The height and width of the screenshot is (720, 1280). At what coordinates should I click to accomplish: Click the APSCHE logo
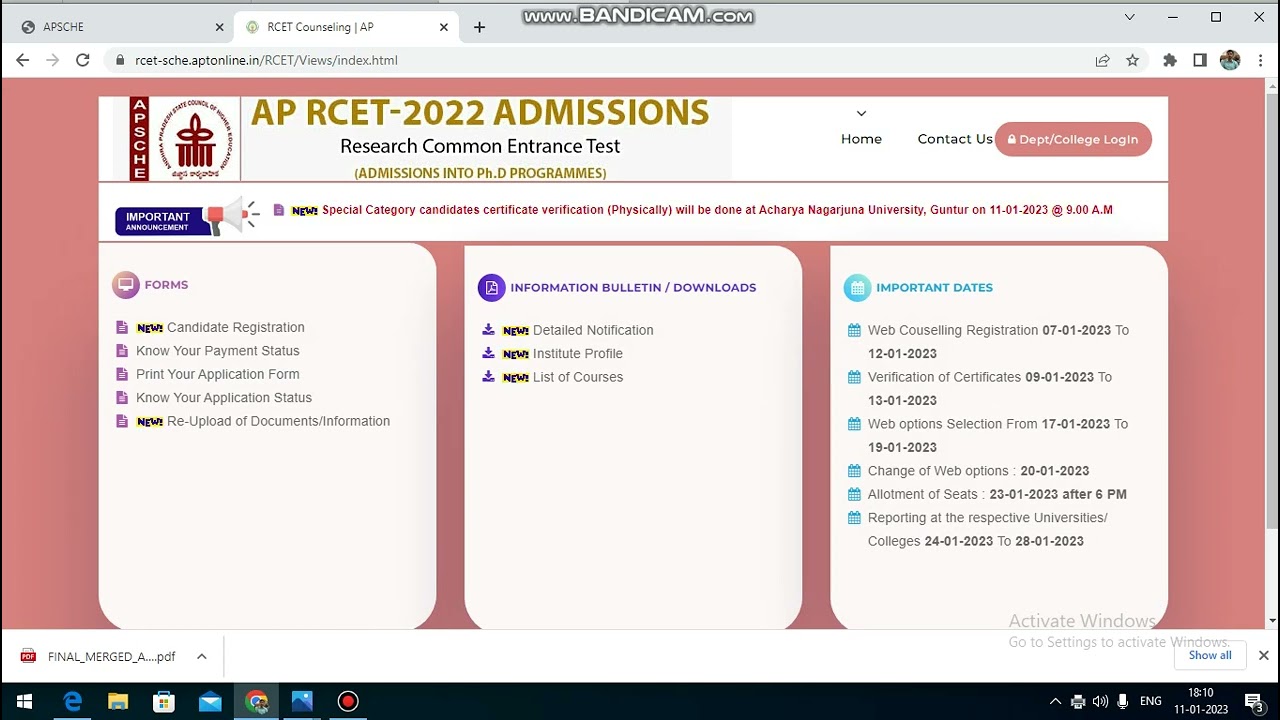pos(185,139)
